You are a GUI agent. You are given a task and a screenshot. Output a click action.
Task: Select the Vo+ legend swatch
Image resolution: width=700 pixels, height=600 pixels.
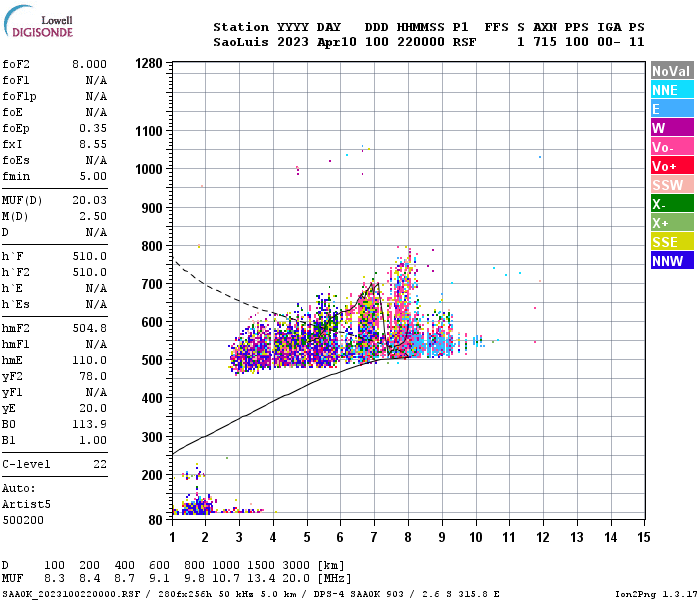(x=672, y=166)
